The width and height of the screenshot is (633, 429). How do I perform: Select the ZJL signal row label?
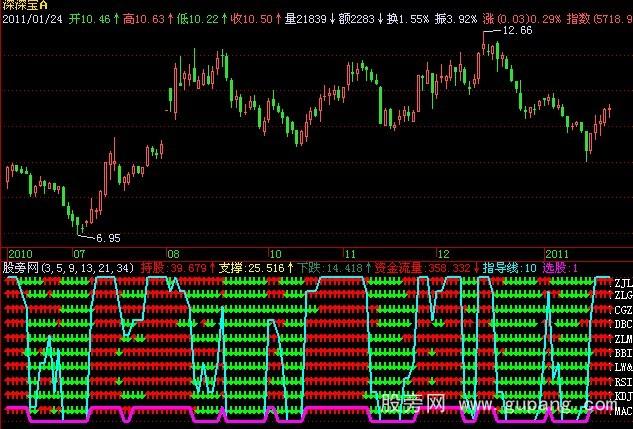point(622,283)
